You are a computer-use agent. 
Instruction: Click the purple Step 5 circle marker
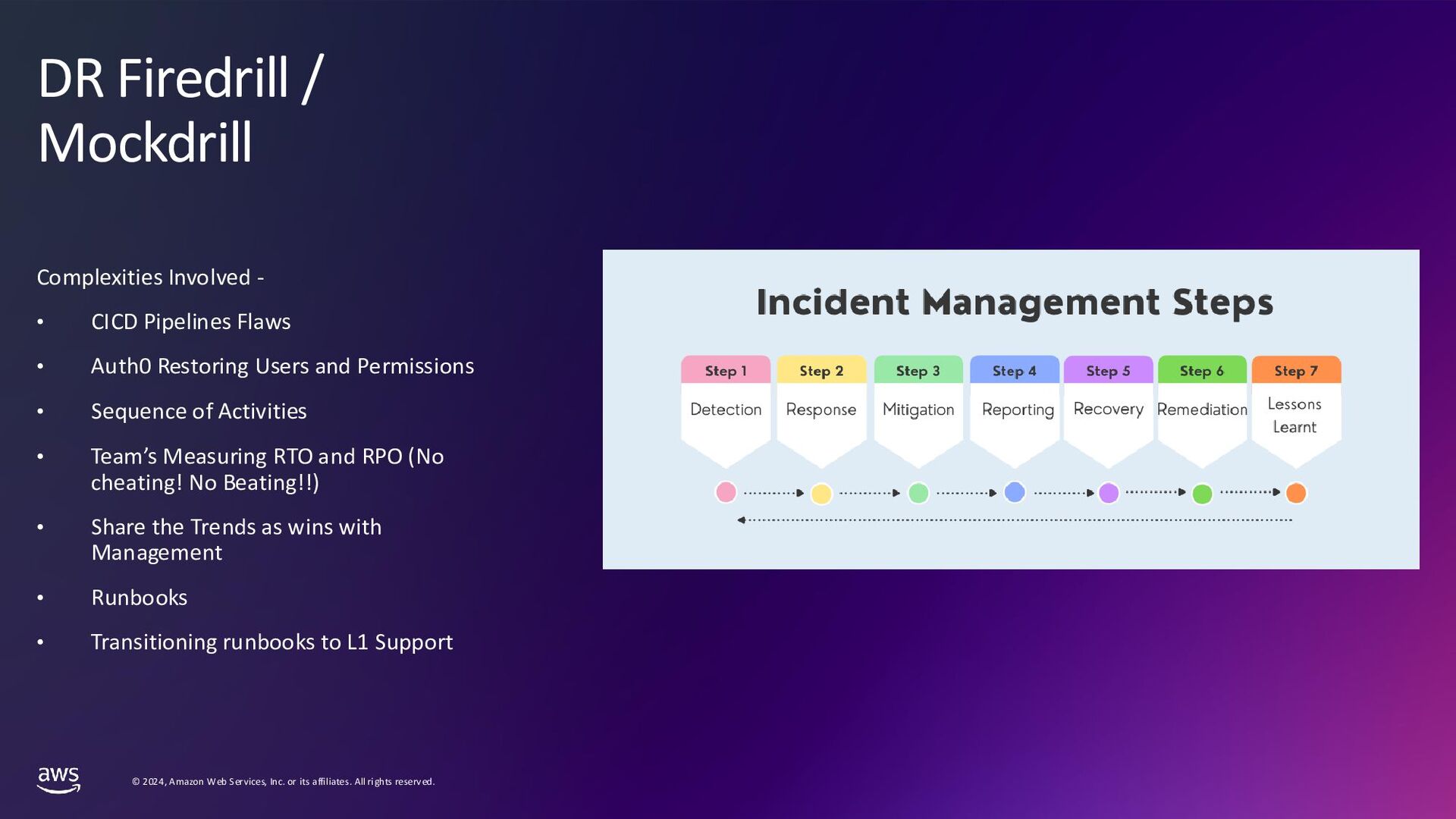coord(1109,493)
